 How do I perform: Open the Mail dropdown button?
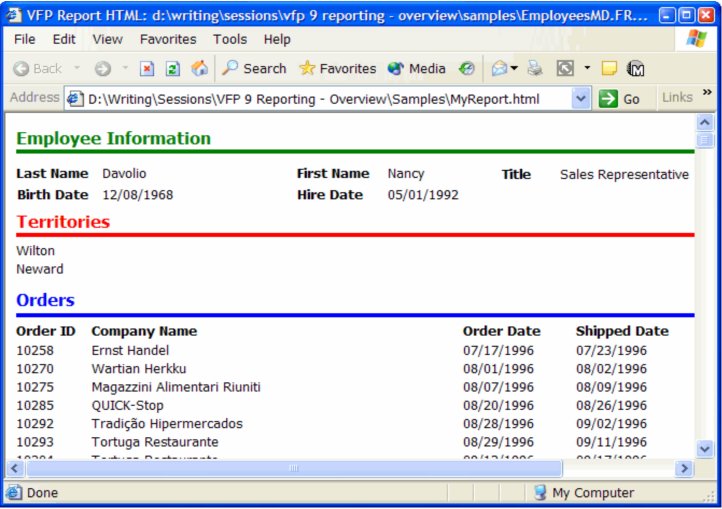coord(504,69)
